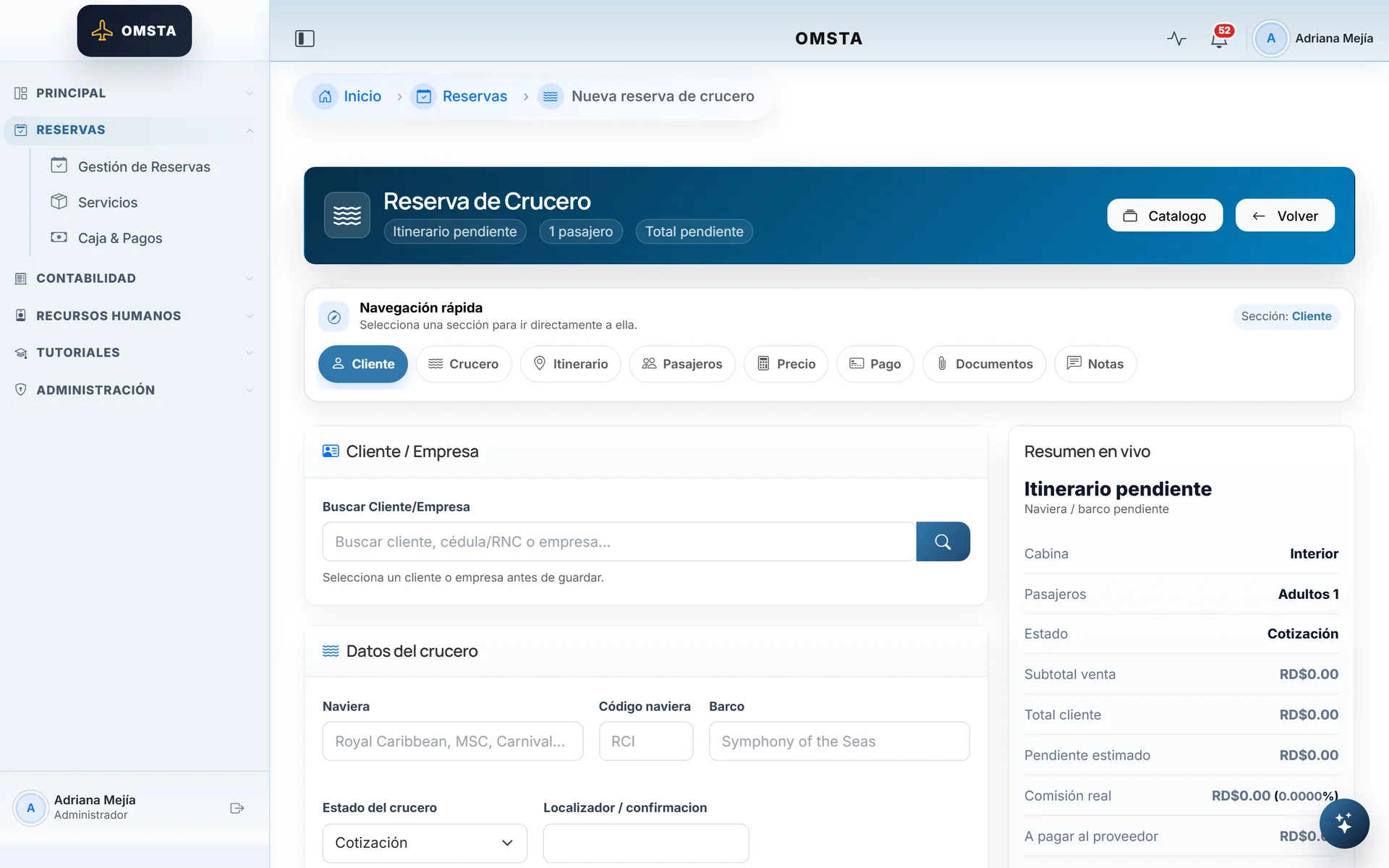Click the Cliente / Empresa card icon
This screenshot has width=1389, height=868.
[331, 451]
